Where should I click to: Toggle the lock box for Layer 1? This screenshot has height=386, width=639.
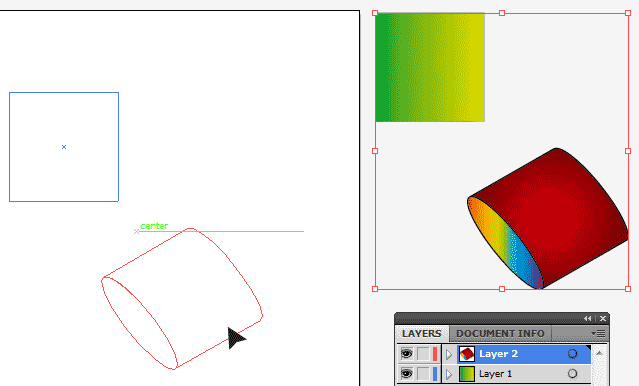pyautogui.click(x=423, y=374)
